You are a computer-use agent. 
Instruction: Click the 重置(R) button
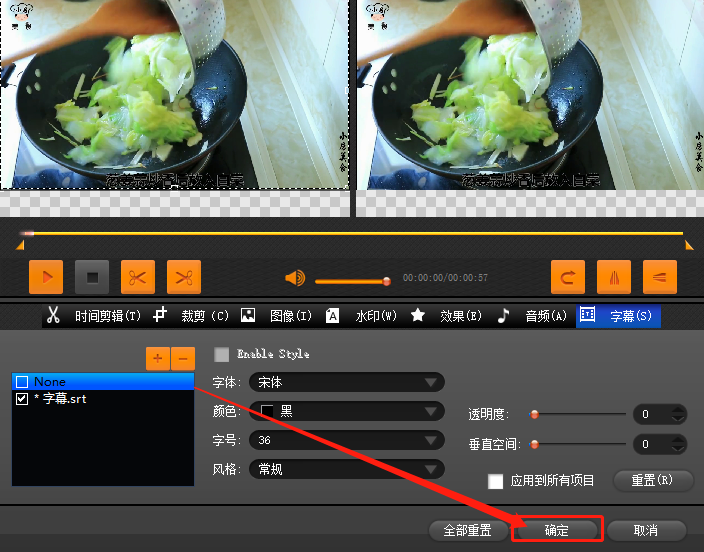652,481
